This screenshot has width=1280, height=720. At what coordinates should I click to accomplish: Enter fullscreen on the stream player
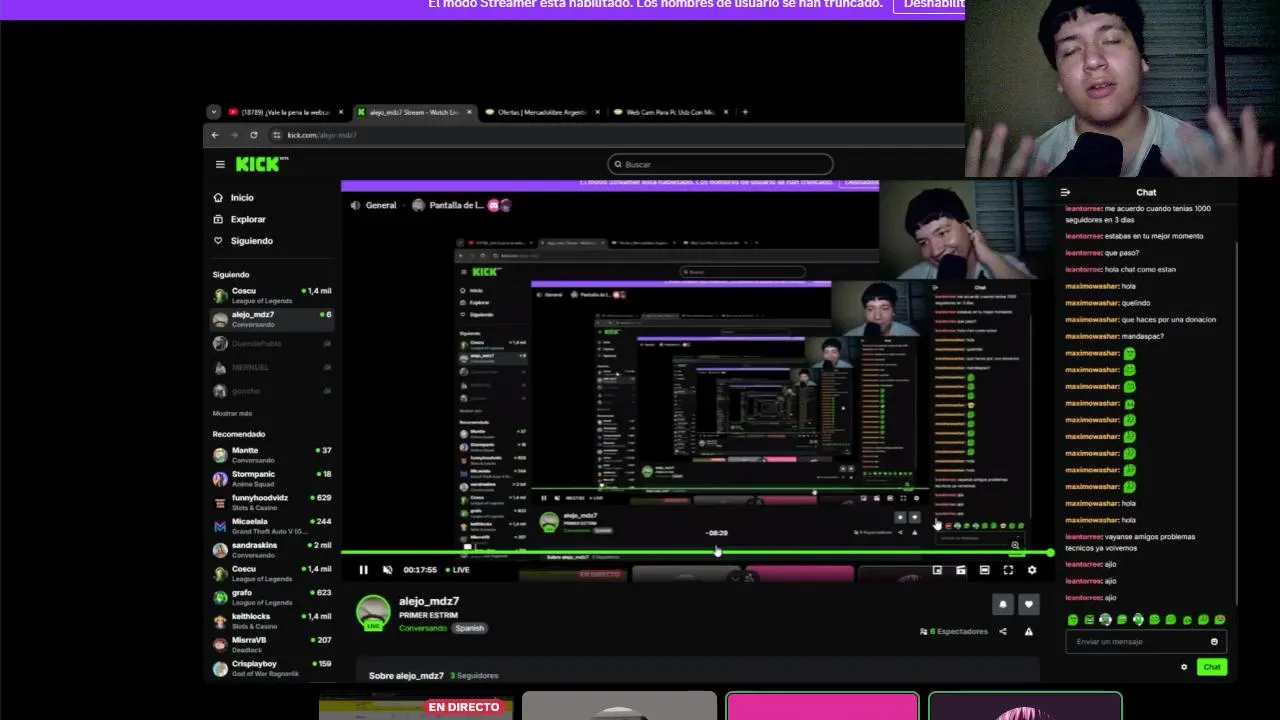1008,570
